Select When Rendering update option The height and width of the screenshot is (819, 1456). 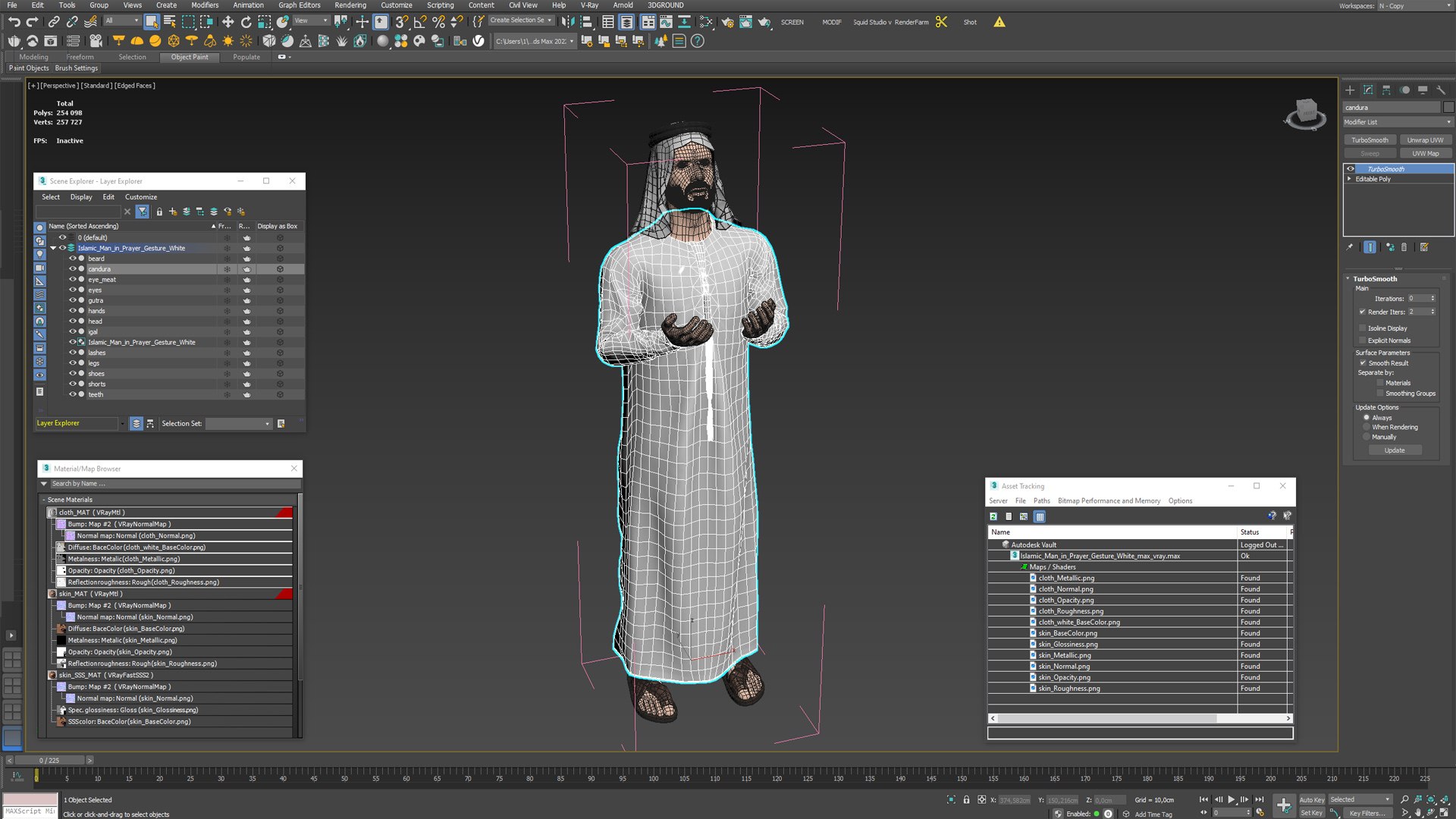(x=1367, y=427)
